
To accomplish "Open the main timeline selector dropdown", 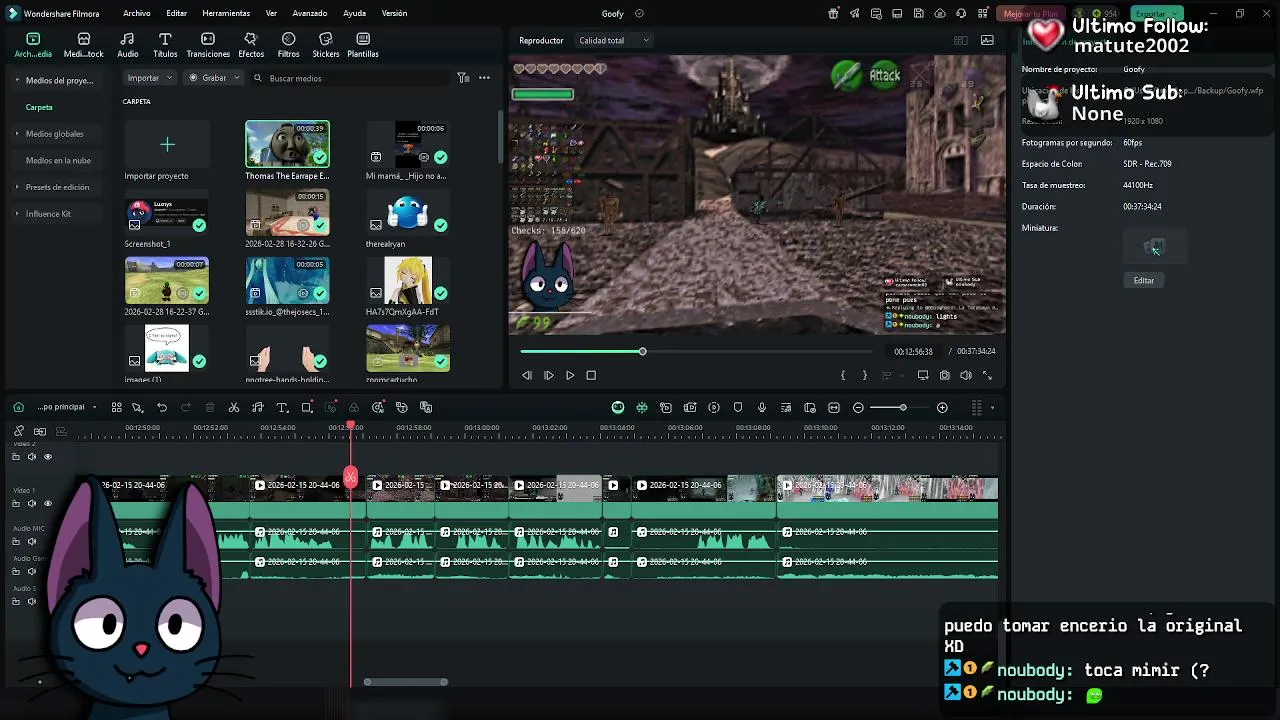I will point(67,407).
